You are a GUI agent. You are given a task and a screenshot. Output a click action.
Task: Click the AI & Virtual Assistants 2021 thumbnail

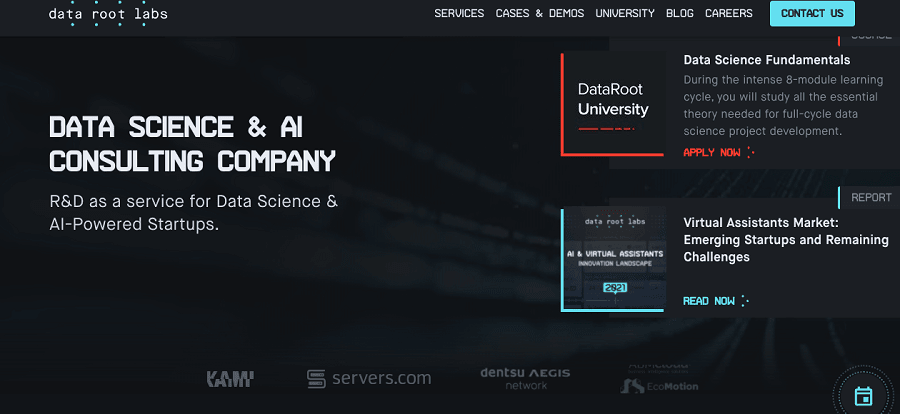612,259
